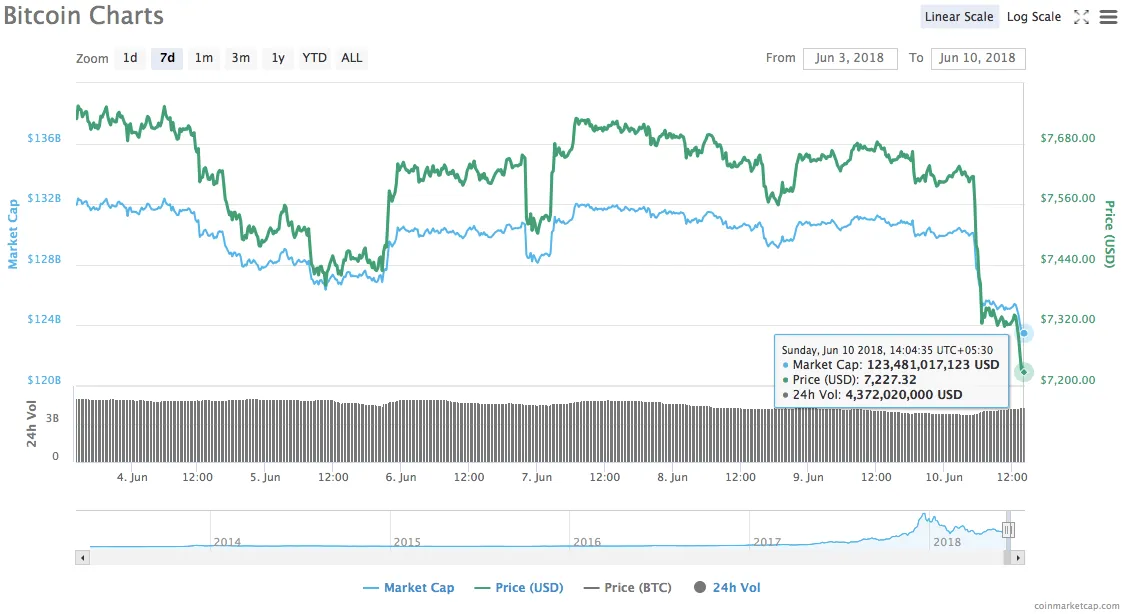Set zoom to 1m
The width and height of the screenshot is (1129, 614).
[x=204, y=58]
